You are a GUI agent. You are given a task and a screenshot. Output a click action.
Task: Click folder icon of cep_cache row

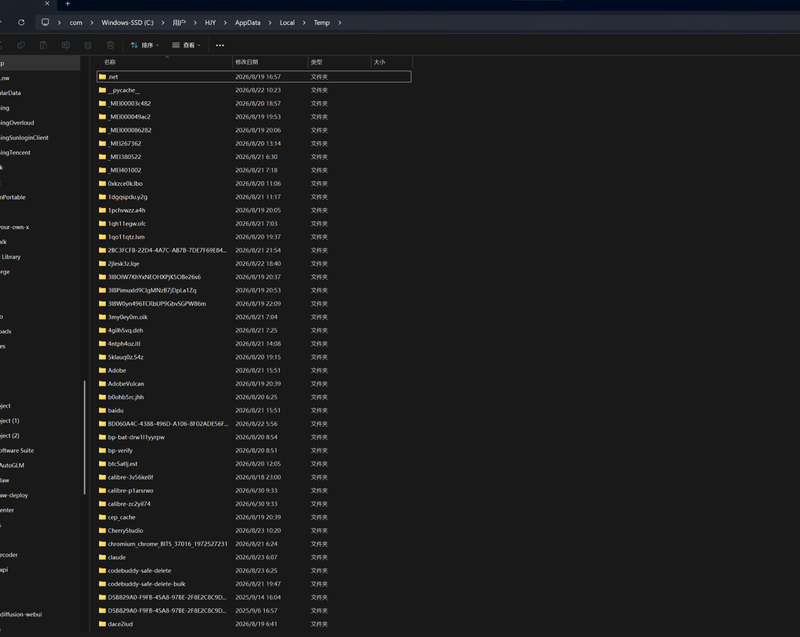pos(103,517)
